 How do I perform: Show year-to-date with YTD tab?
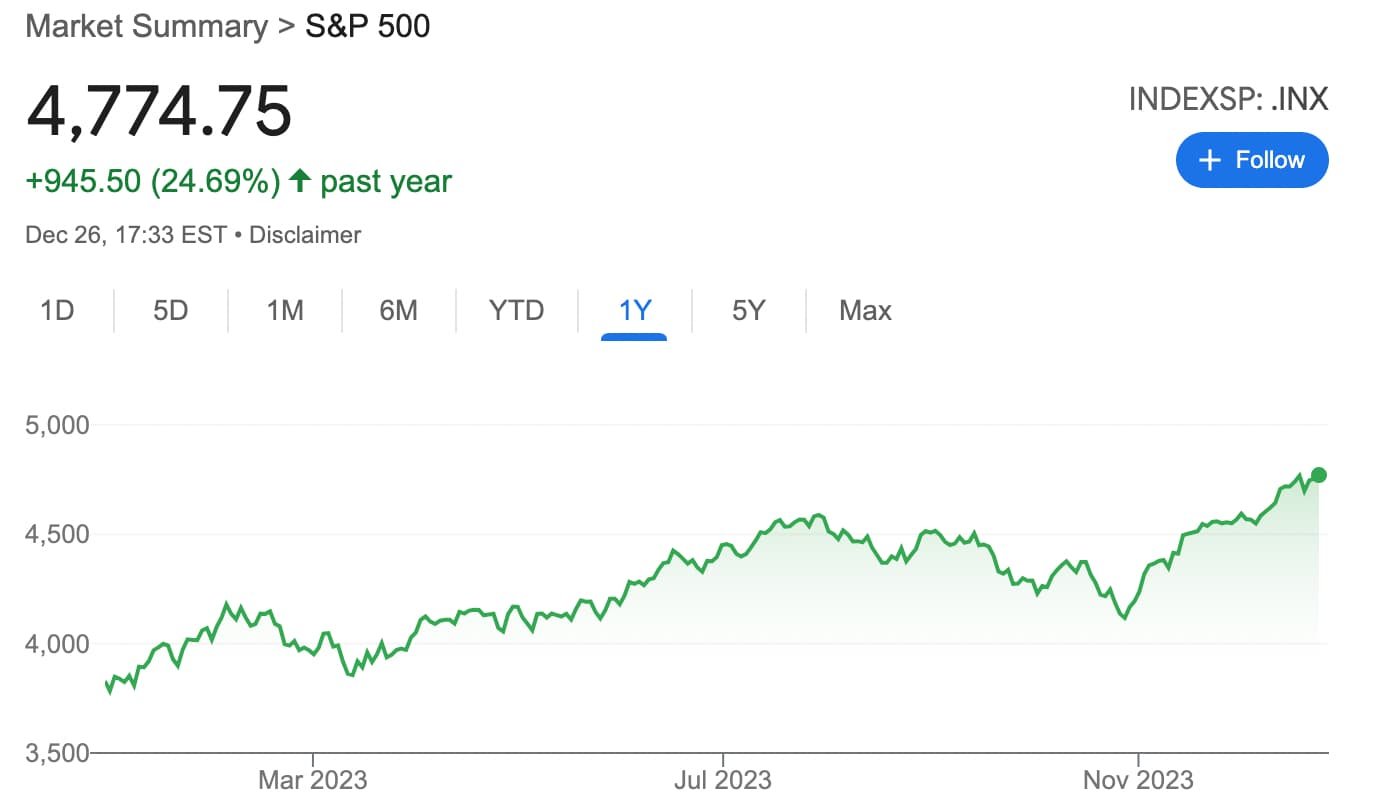(x=516, y=311)
